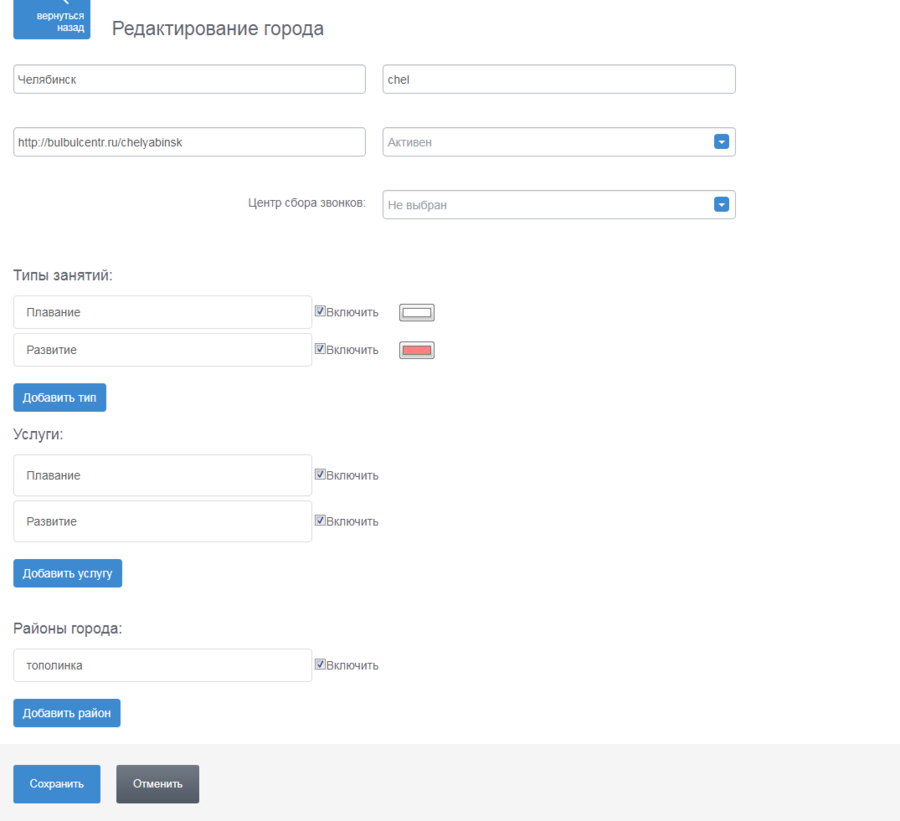Click the URL field with bulbulcentr.ru/chelyabinsk

[189, 142]
